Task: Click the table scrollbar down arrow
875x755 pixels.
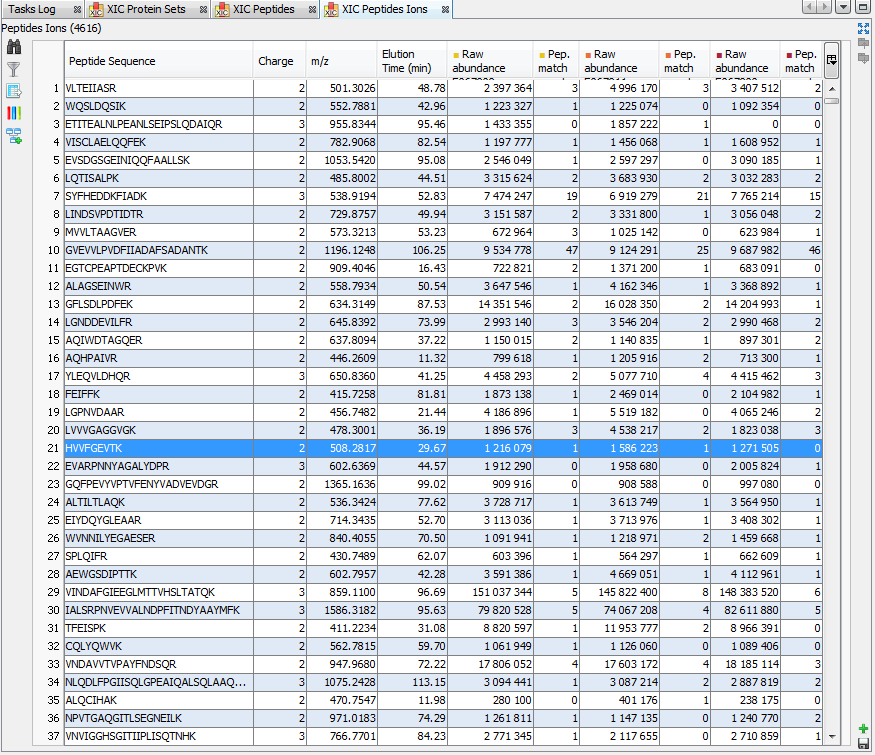Action: (831, 736)
